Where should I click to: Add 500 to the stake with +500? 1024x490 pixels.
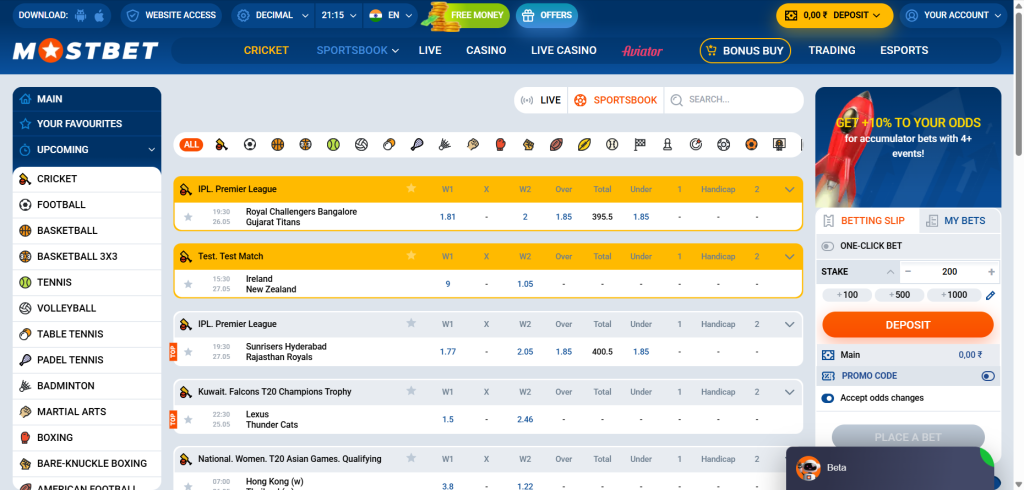pyautogui.click(x=899, y=295)
